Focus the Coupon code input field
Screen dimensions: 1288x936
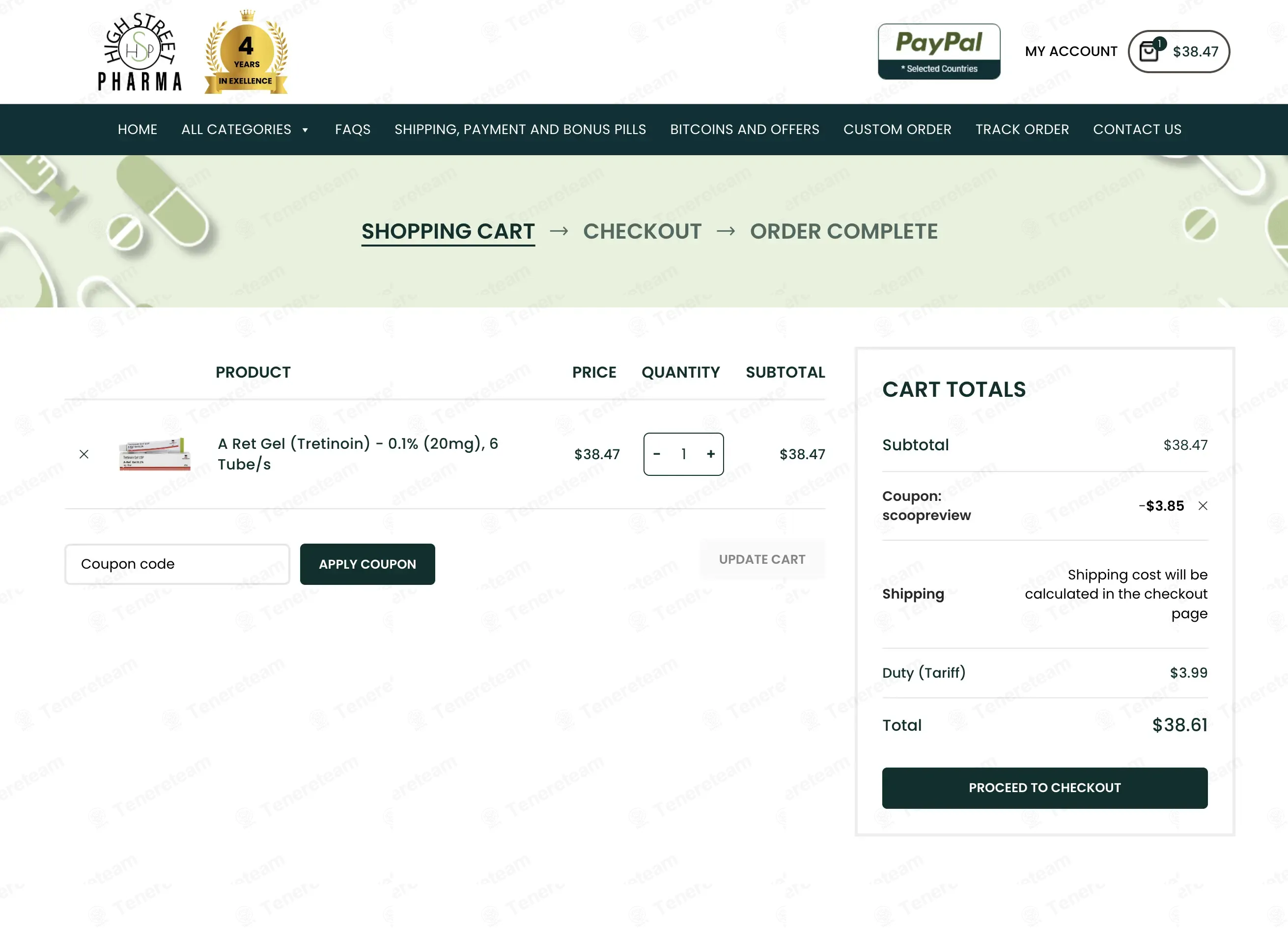coord(177,564)
